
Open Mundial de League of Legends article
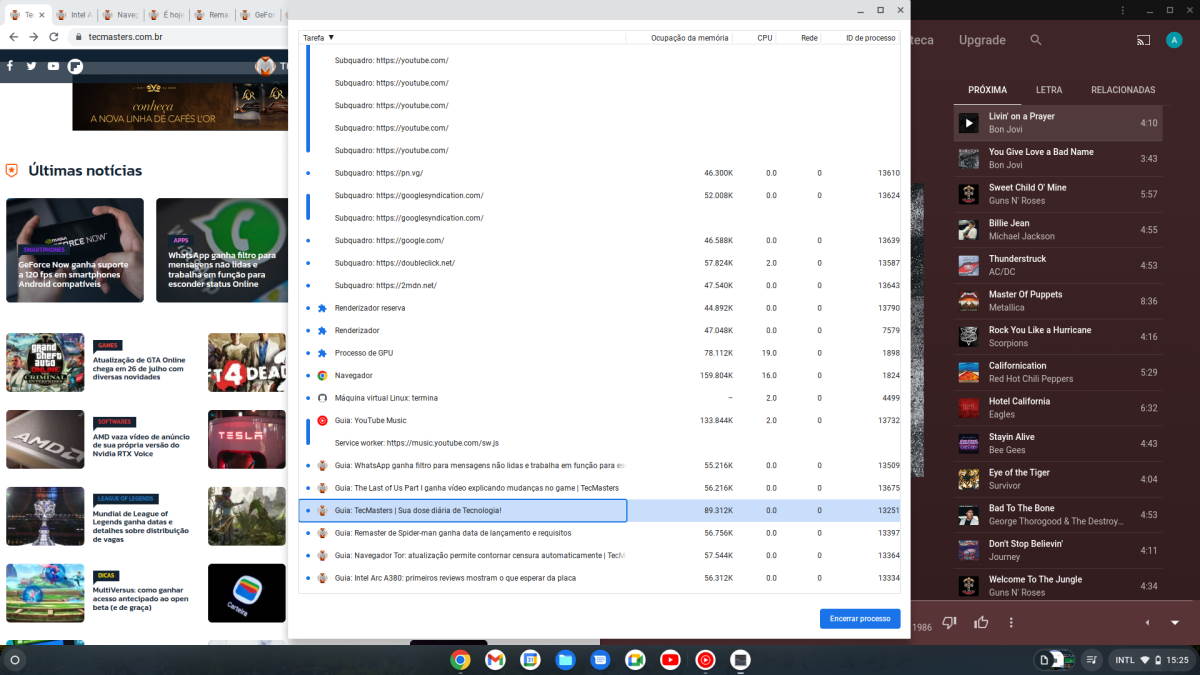(141, 527)
